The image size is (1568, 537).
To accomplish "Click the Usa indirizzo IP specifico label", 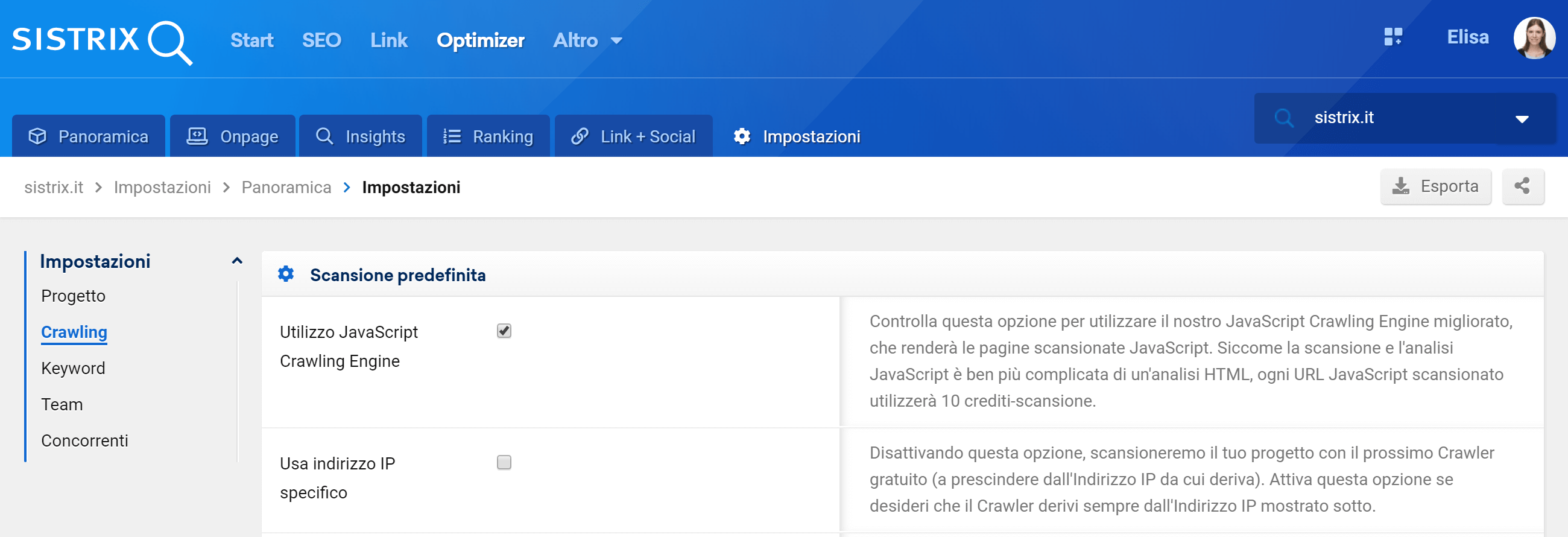I will pos(337,478).
